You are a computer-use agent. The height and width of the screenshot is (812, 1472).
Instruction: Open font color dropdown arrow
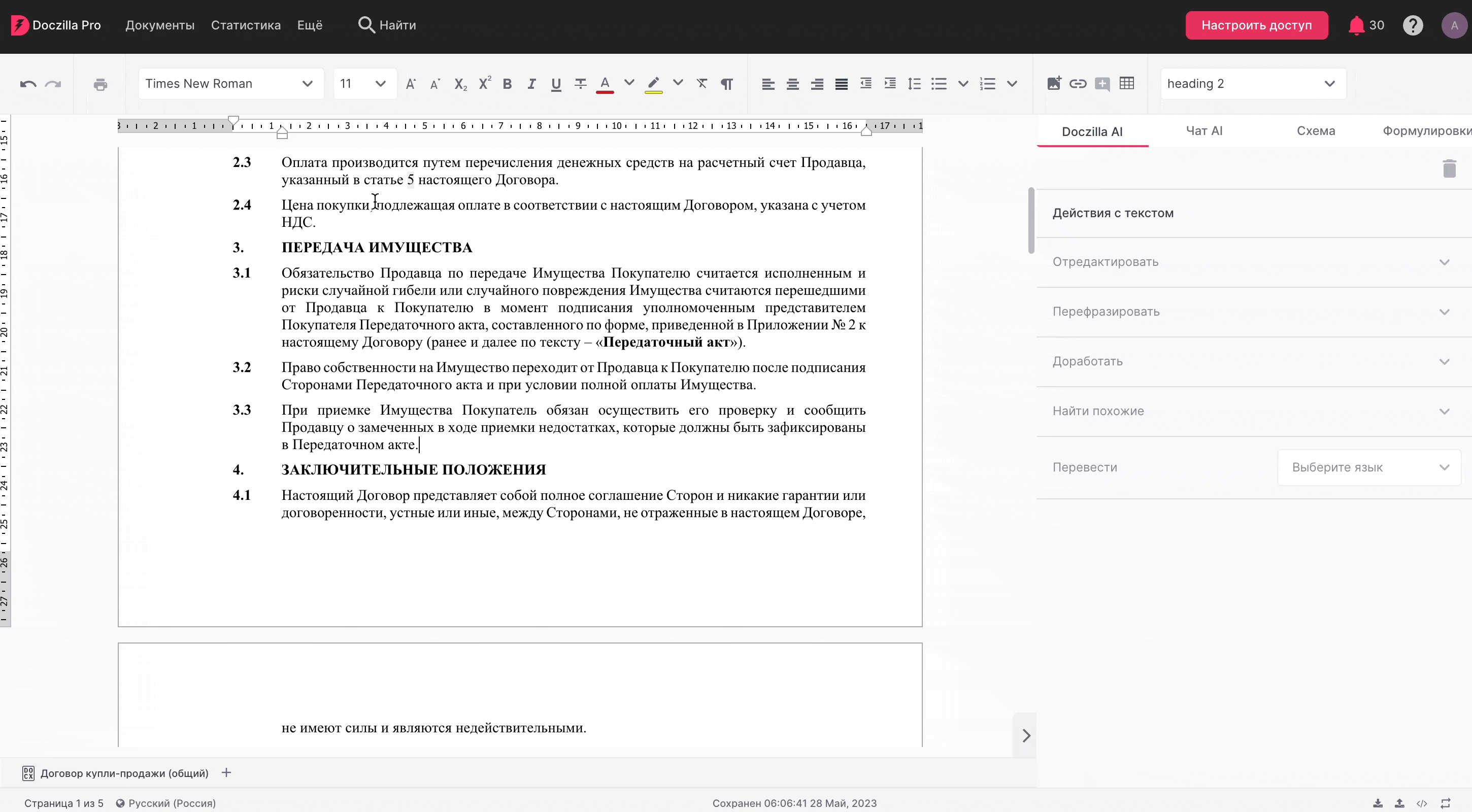pos(629,83)
